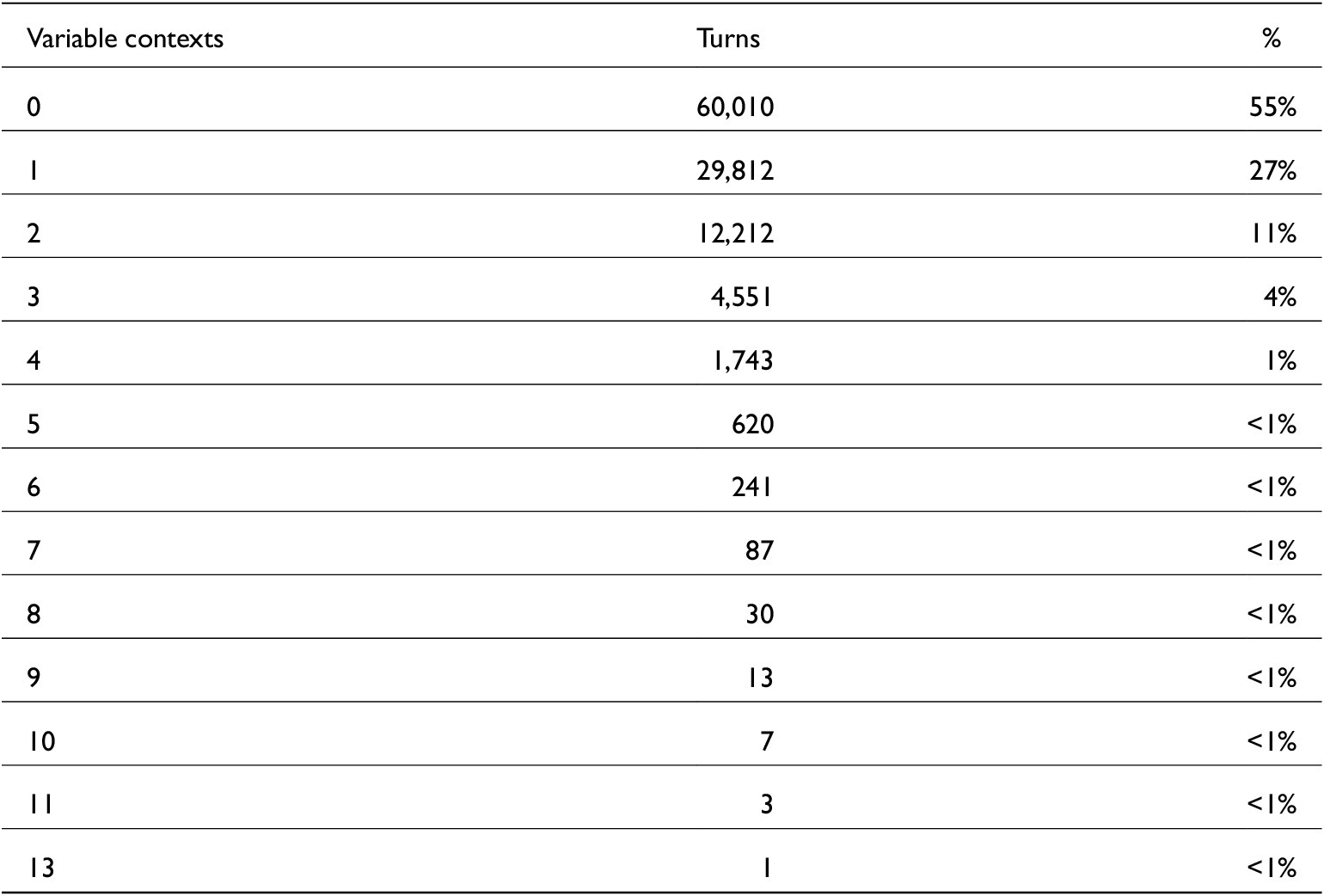The image size is (1324, 896).
Task: Click the 12,212 turns value
Action: pyautogui.click(x=735, y=234)
